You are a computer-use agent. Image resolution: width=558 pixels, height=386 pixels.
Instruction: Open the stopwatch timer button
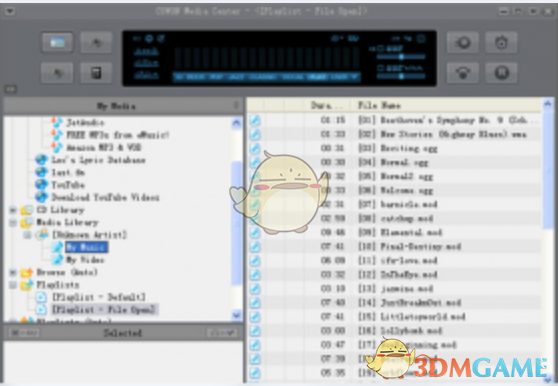[x=501, y=43]
